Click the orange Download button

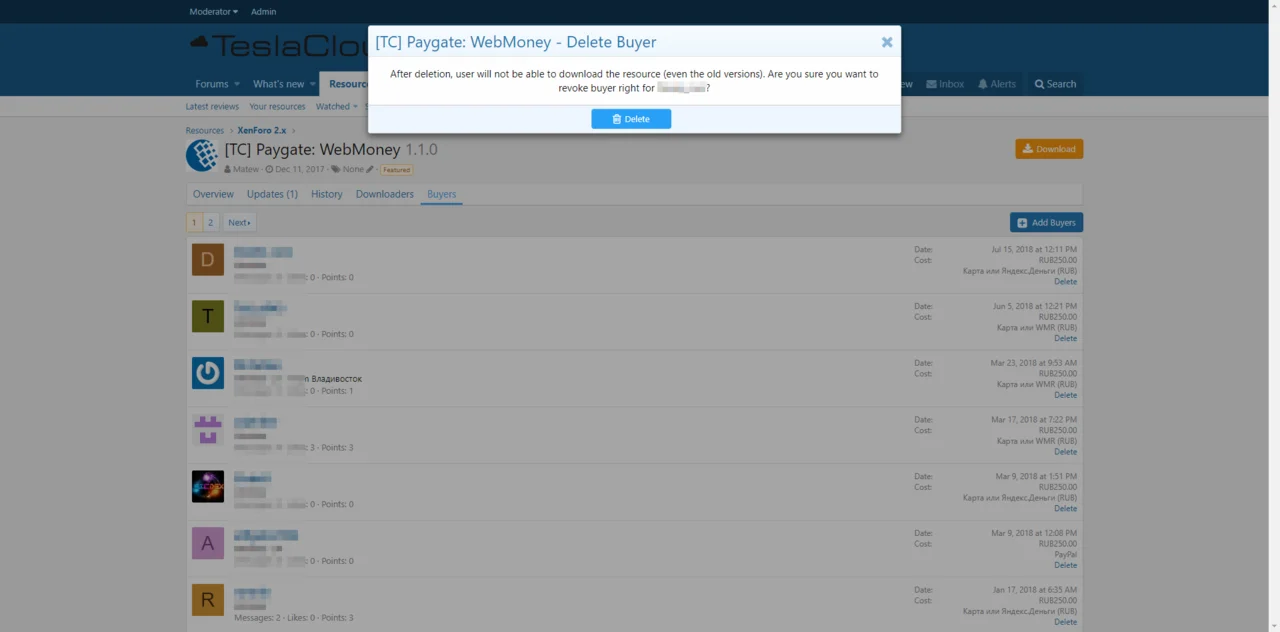point(1049,149)
